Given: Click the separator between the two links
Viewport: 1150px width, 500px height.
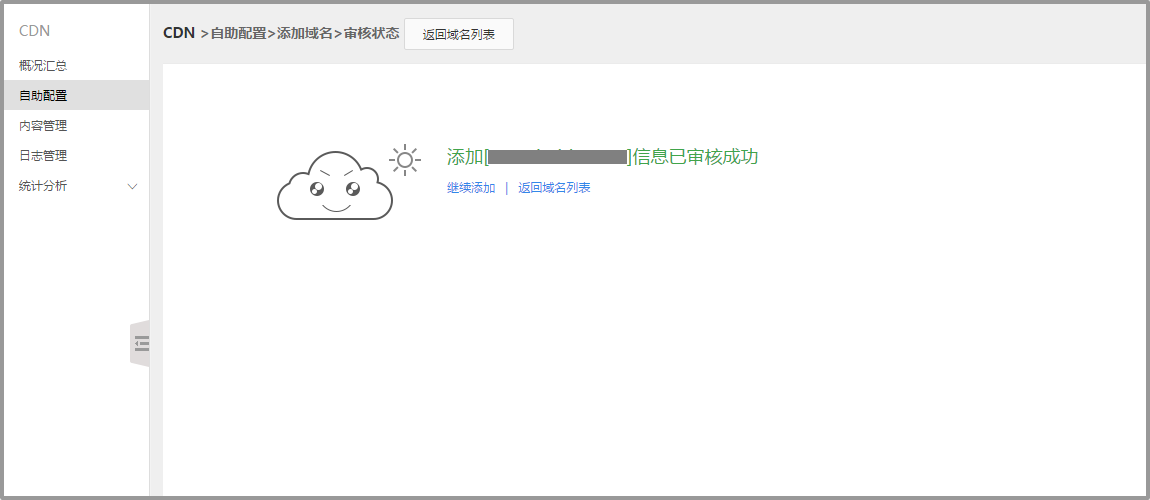Looking at the screenshot, I should point(506,188).
